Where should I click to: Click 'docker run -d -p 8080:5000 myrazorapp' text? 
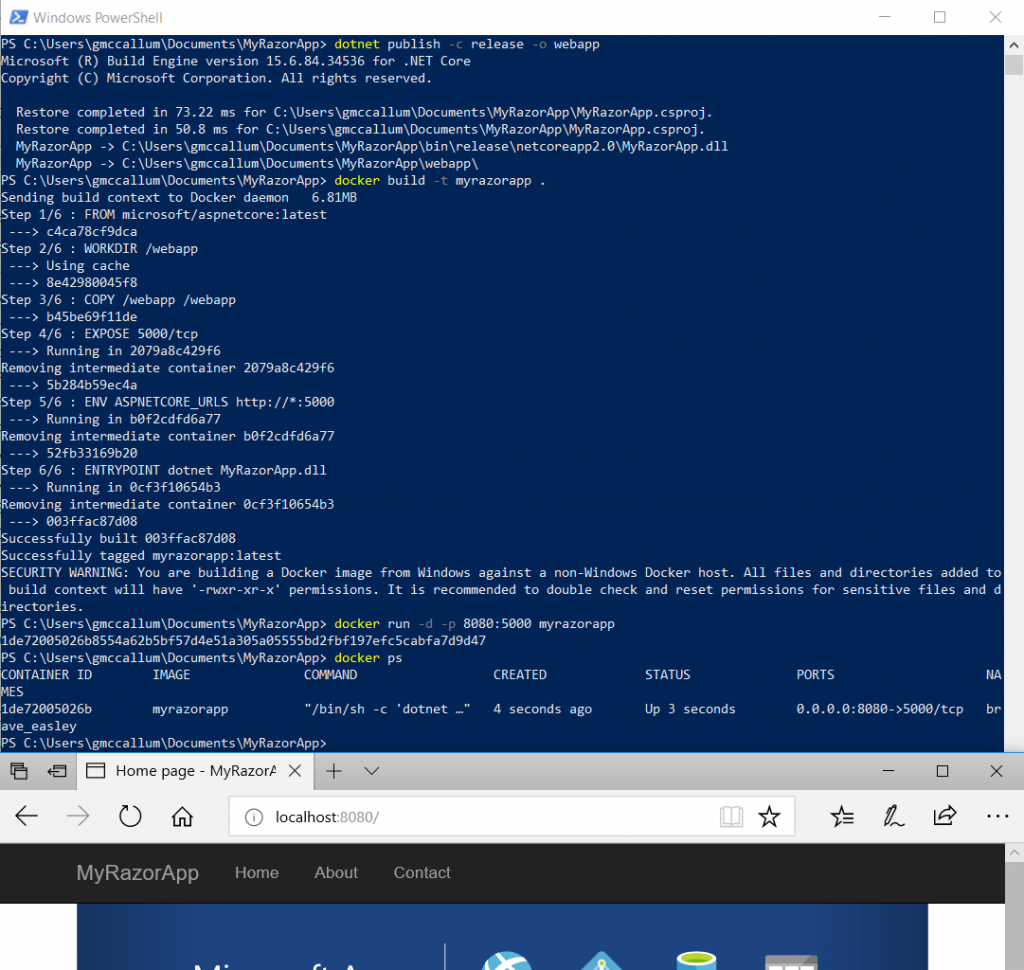pos(474,624)
